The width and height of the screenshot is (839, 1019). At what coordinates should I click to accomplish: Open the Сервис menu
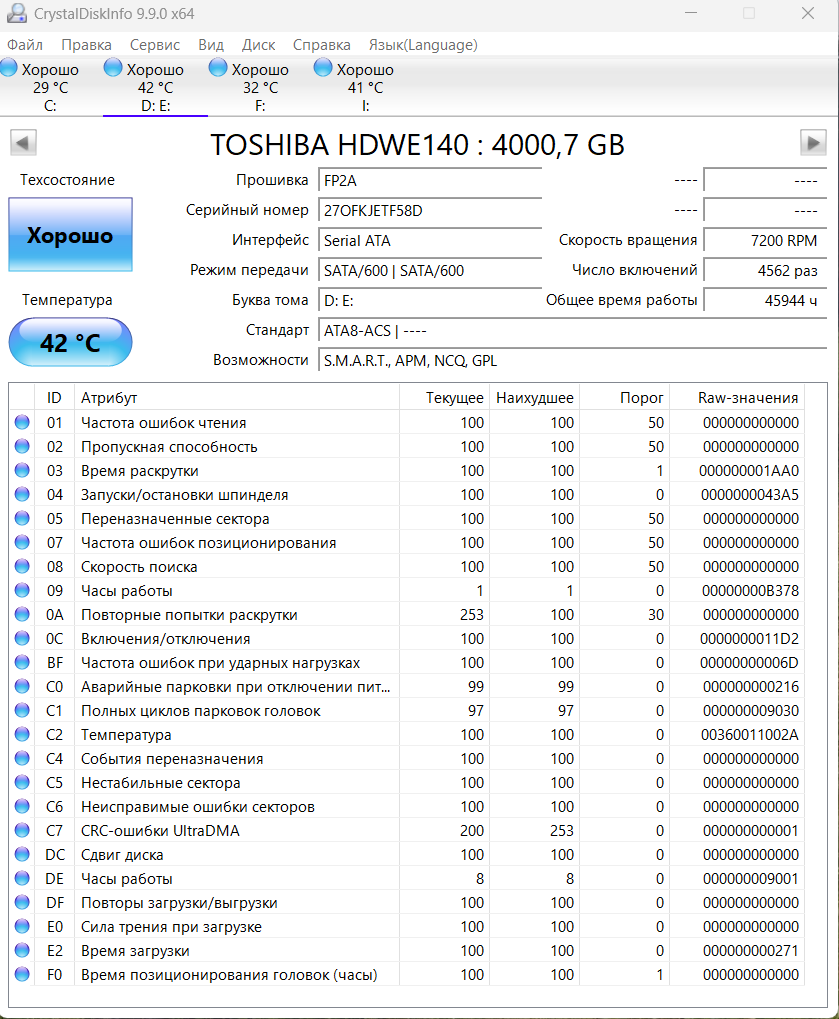point(155,45)
